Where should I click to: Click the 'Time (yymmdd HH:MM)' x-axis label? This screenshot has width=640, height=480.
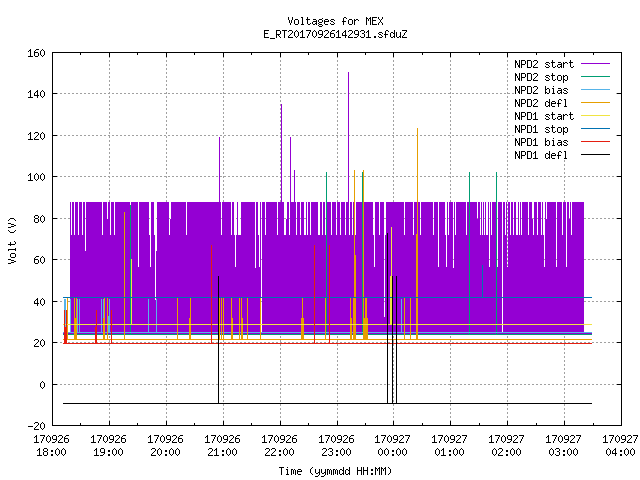click(x=335, y=471)
